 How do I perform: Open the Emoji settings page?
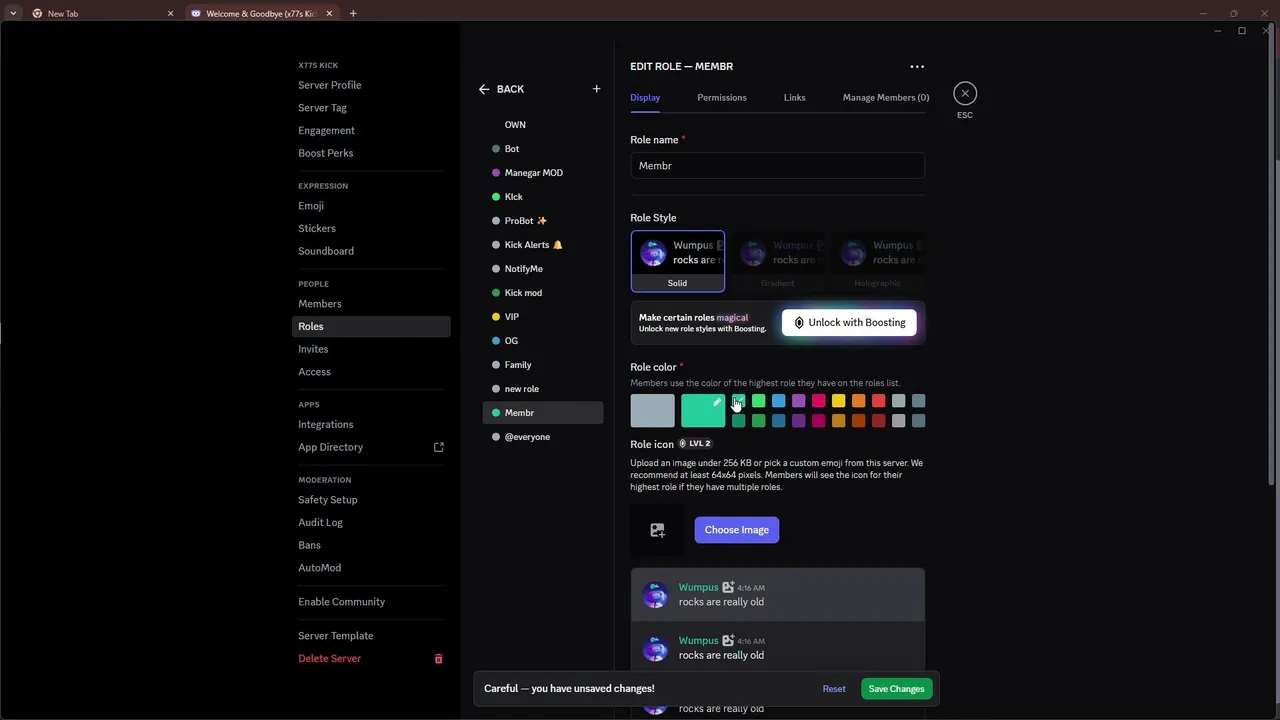click(371, 206)
